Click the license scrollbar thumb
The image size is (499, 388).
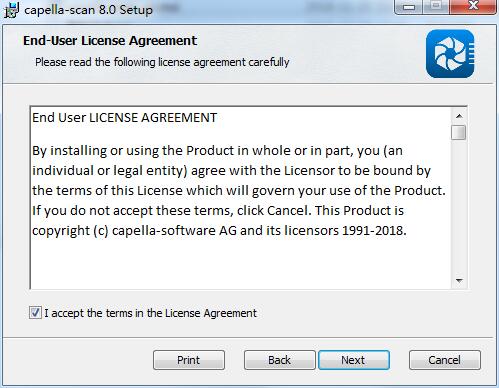[459, 132]
